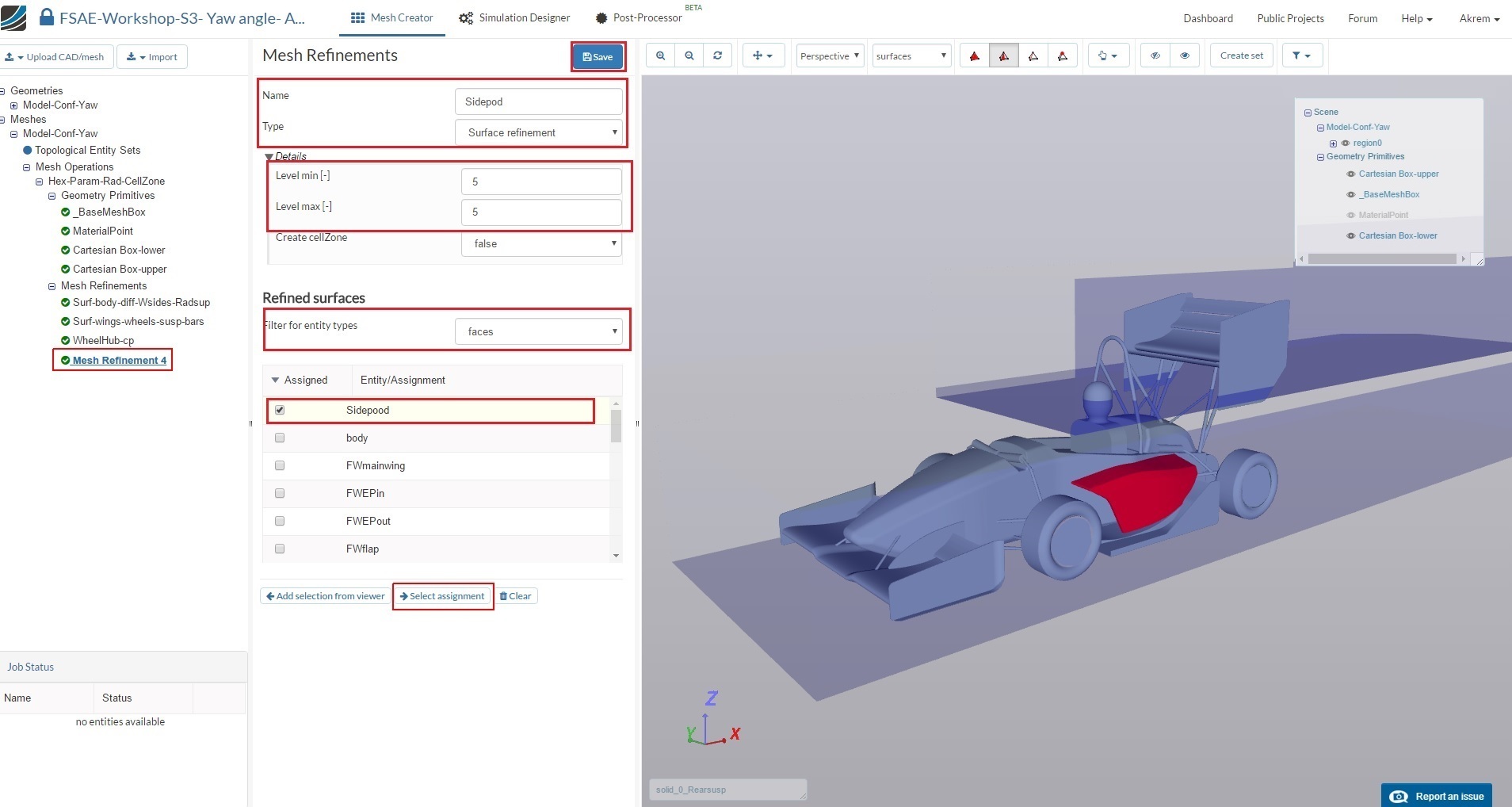
Task: Open the Type dropdown showing Surface refinement
Action: [x=539, y=132]
